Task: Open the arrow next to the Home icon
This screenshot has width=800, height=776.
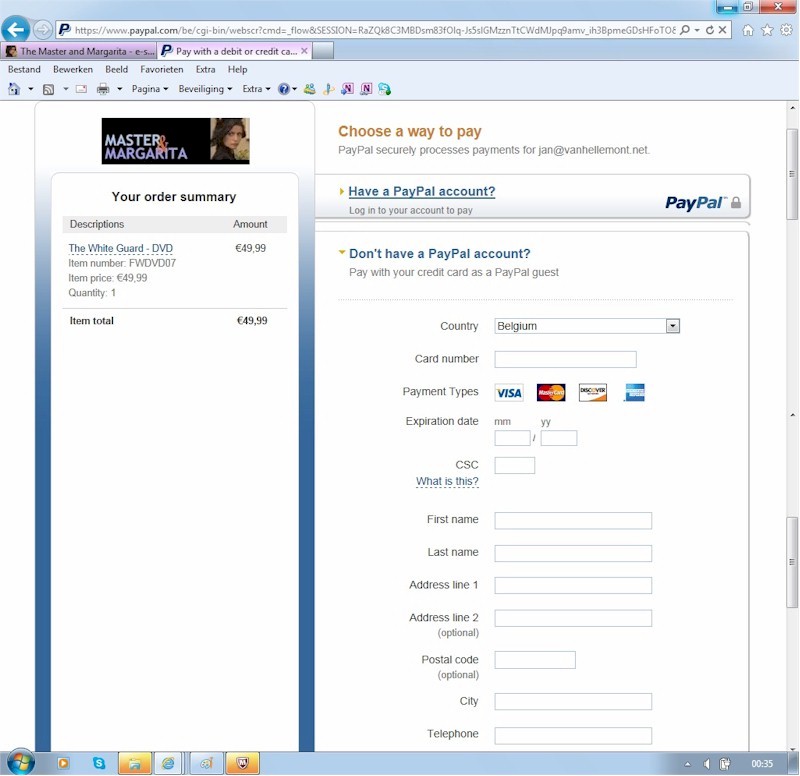Action: (x=31, y=89)
